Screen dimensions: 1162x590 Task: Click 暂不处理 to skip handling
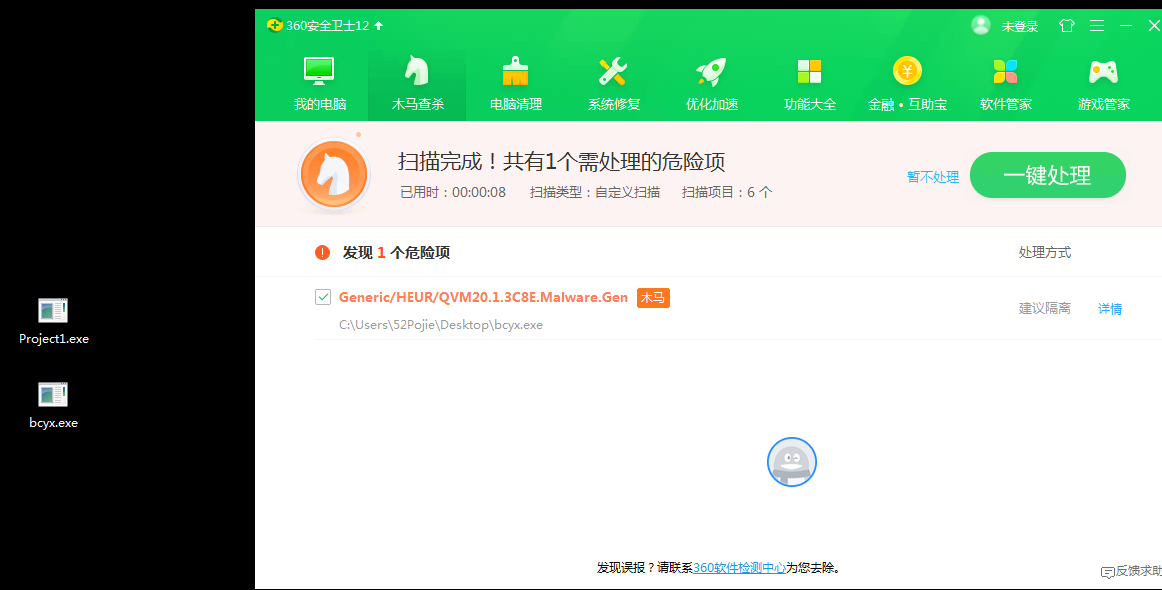tap(931, 176)
